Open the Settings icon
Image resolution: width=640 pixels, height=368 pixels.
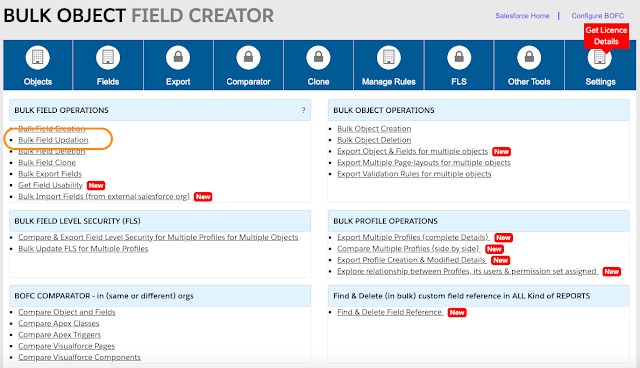coord(600,58)
